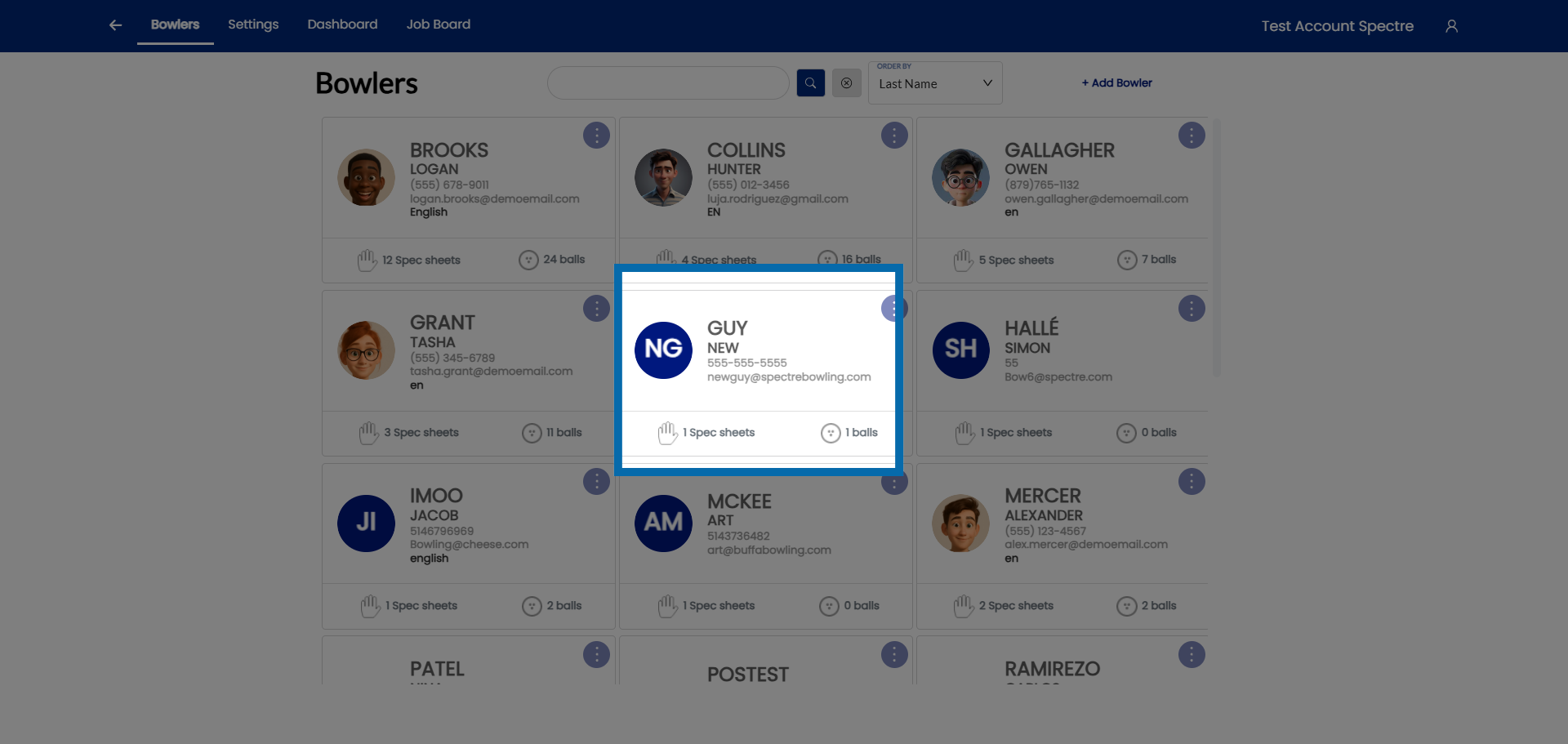This screenshot has width=1568, height=744.
Task: Click the hand icon for Grant's spec sheets
Action: tap(369, 433)
